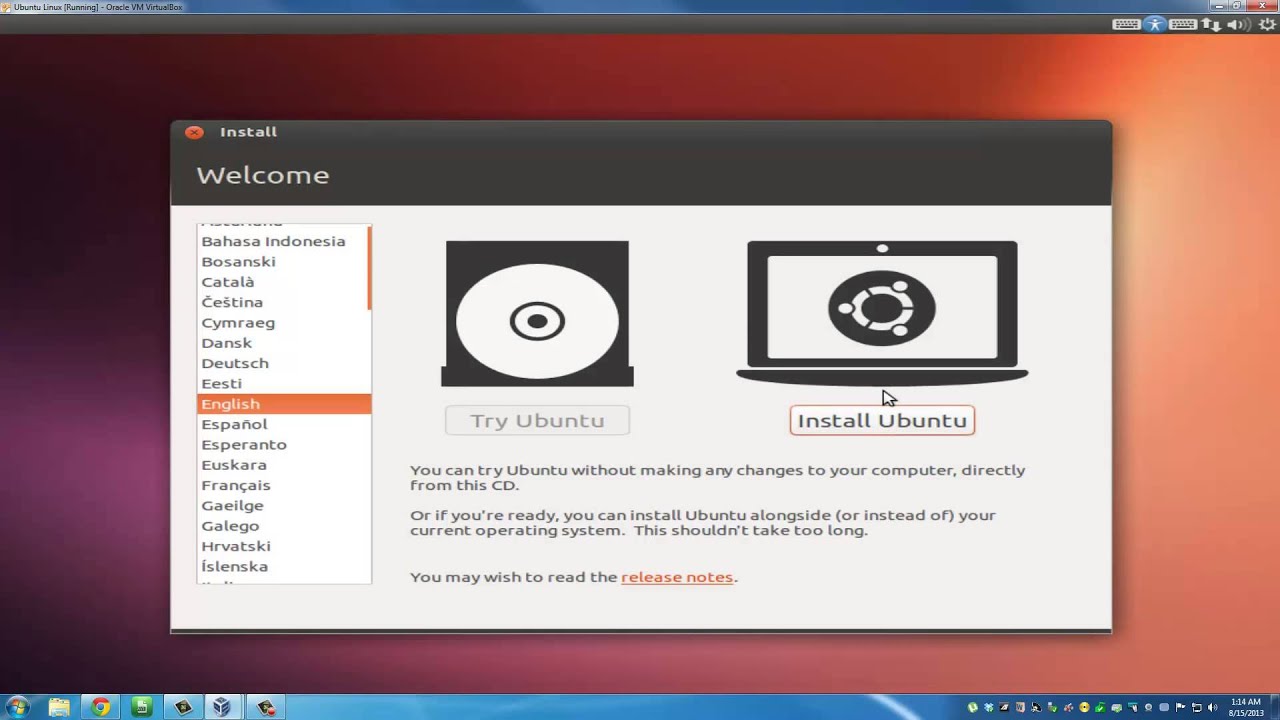Select Français in the language list

283,485
